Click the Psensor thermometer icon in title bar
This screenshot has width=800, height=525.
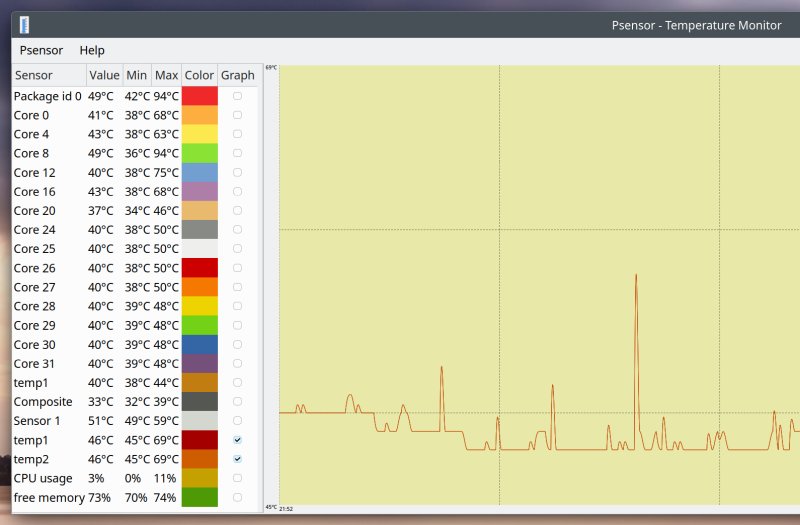point(24,24)
